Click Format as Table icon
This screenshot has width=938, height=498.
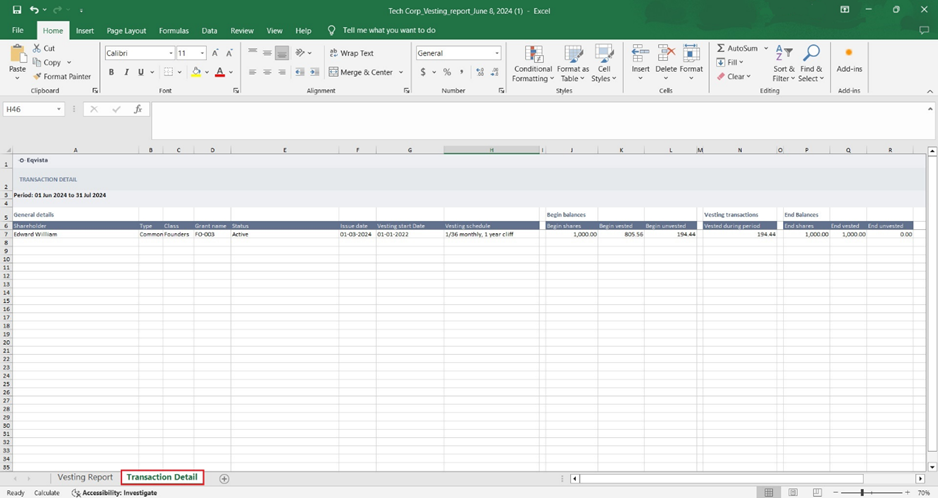click(573, 54)
